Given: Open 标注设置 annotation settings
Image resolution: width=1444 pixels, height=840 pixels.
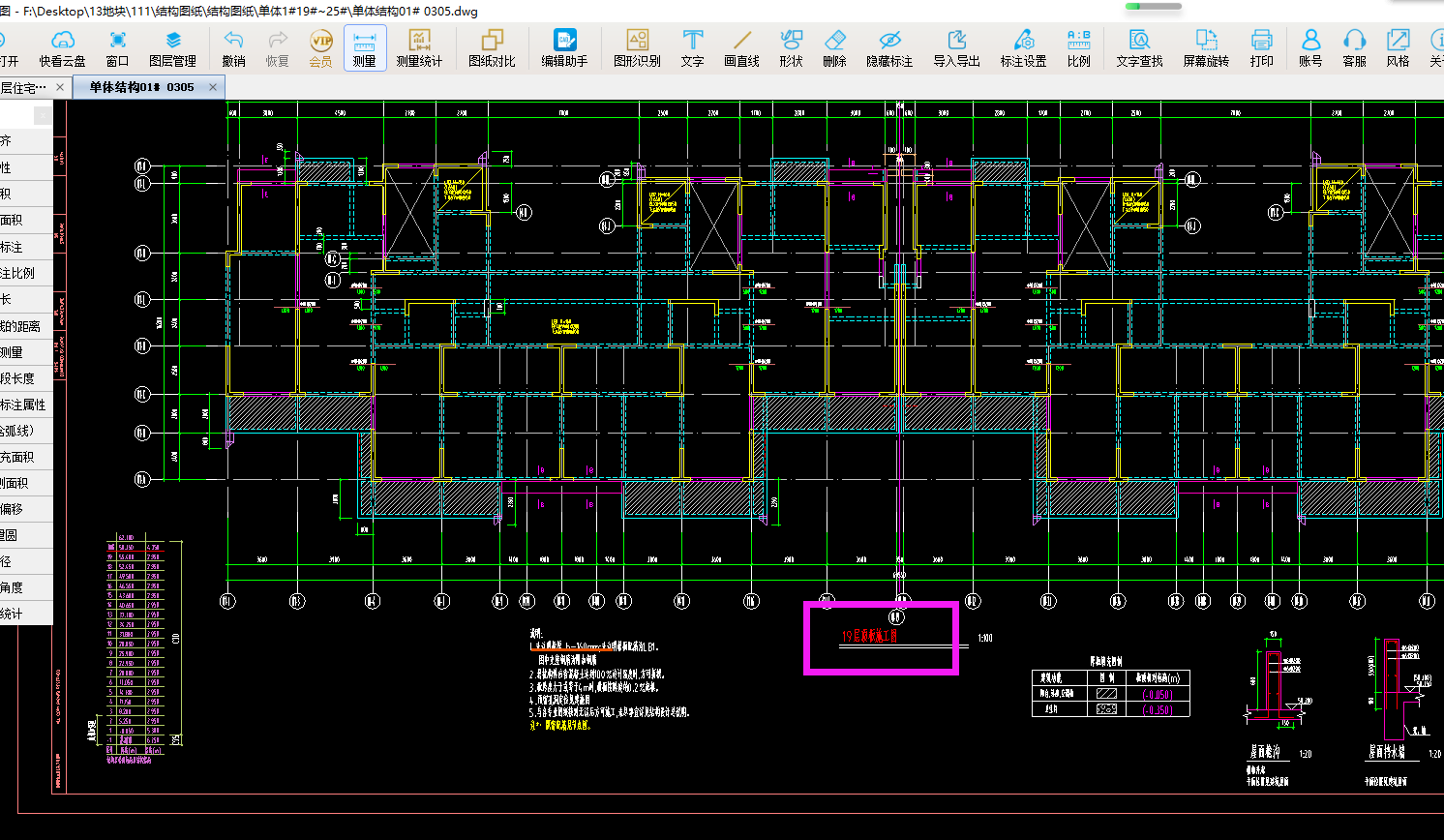Looking at the screenshot, I should tap(1023, 47).
